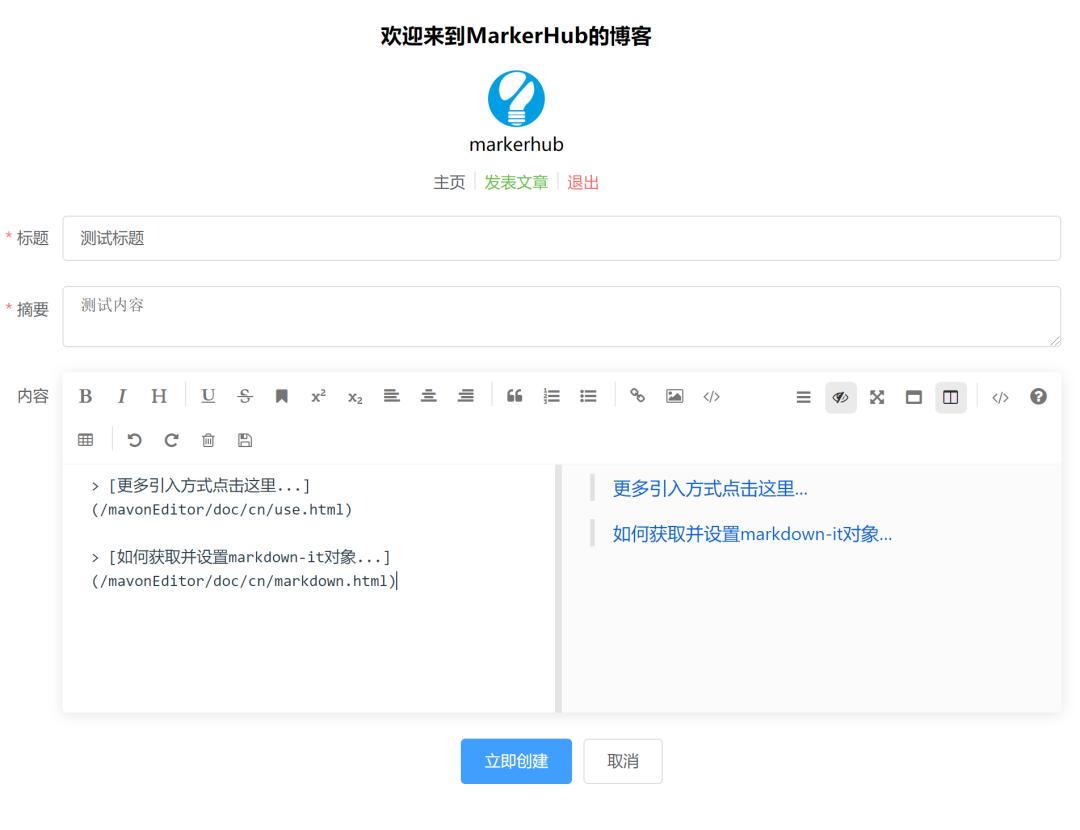Go to 主页 in the navigation
Viewport: 1080px width, 830px height.
pos(449,183)
